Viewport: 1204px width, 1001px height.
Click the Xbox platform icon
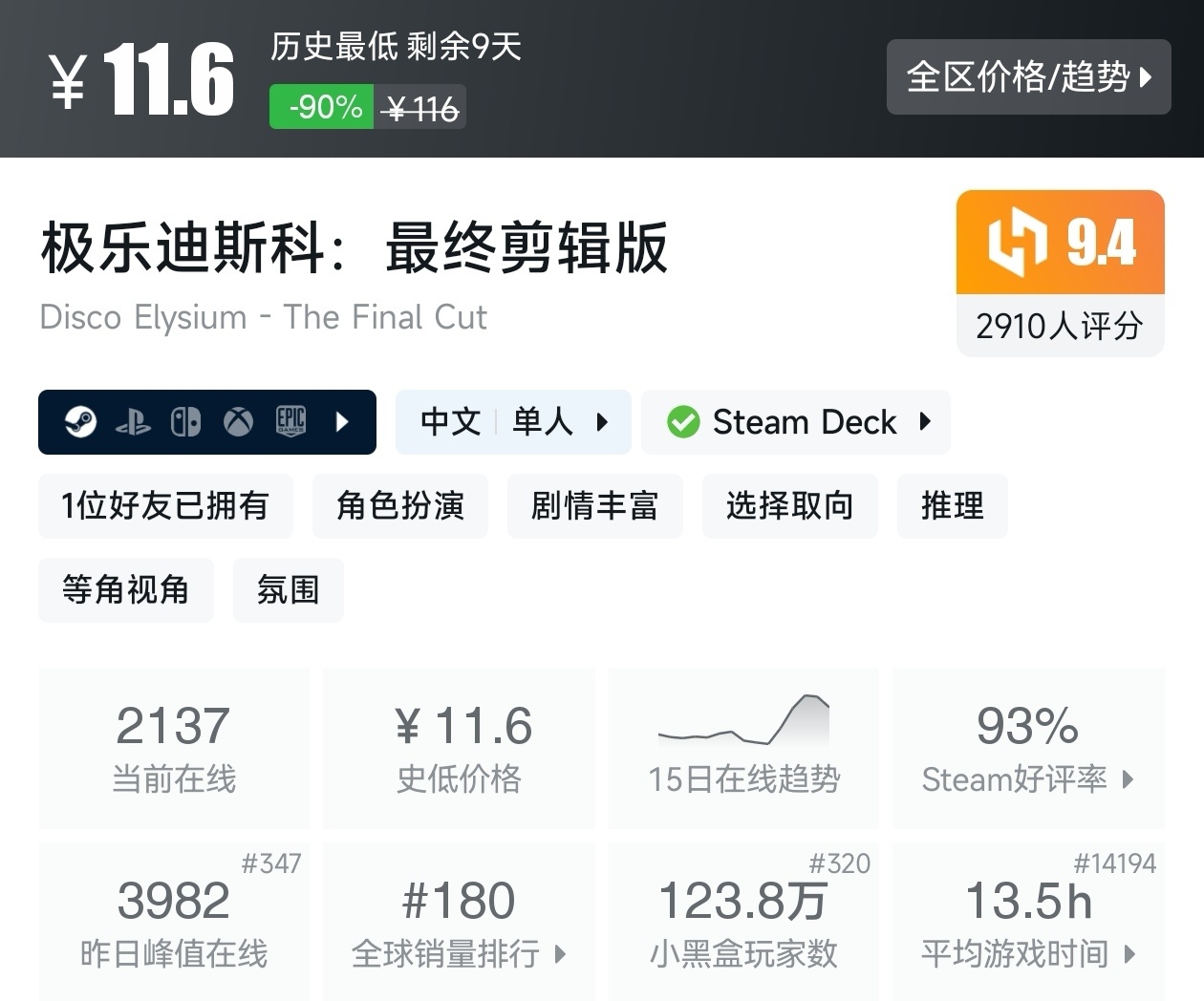(238, 421)
